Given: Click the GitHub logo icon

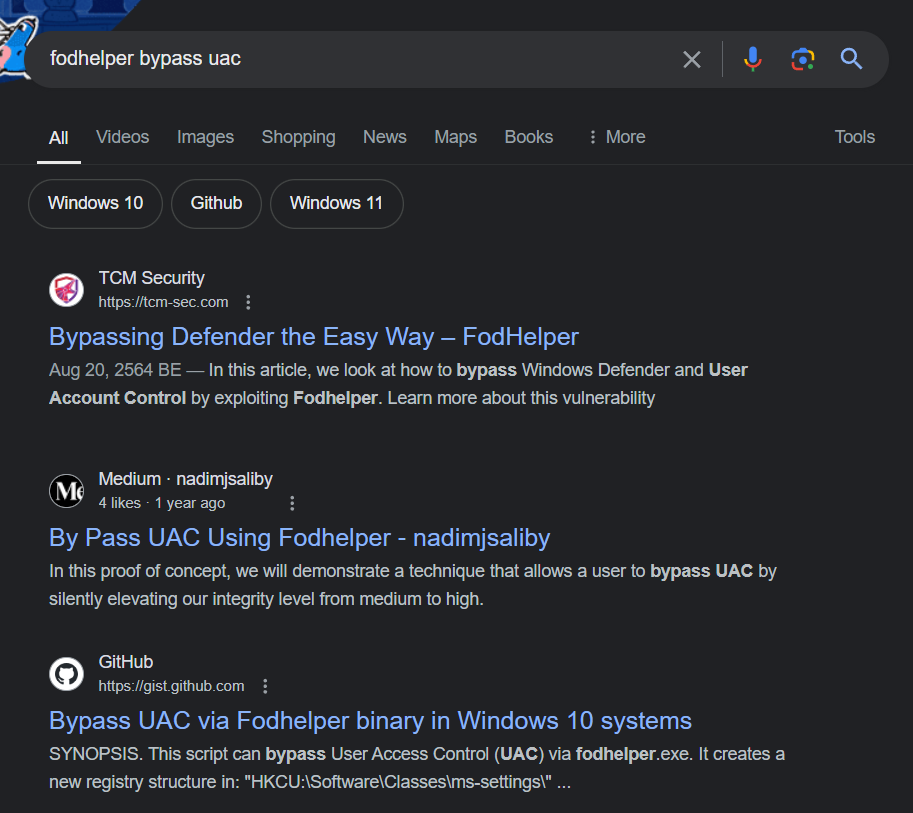Looking at the screenshot, I should click(67, 674).
